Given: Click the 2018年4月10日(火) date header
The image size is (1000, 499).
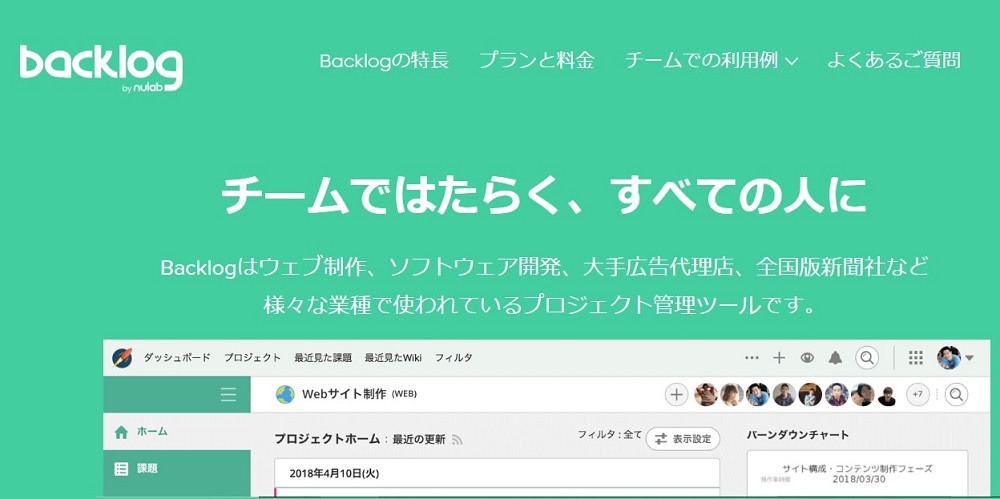Looking at the screenshot, I should click(x=334, y=473).
